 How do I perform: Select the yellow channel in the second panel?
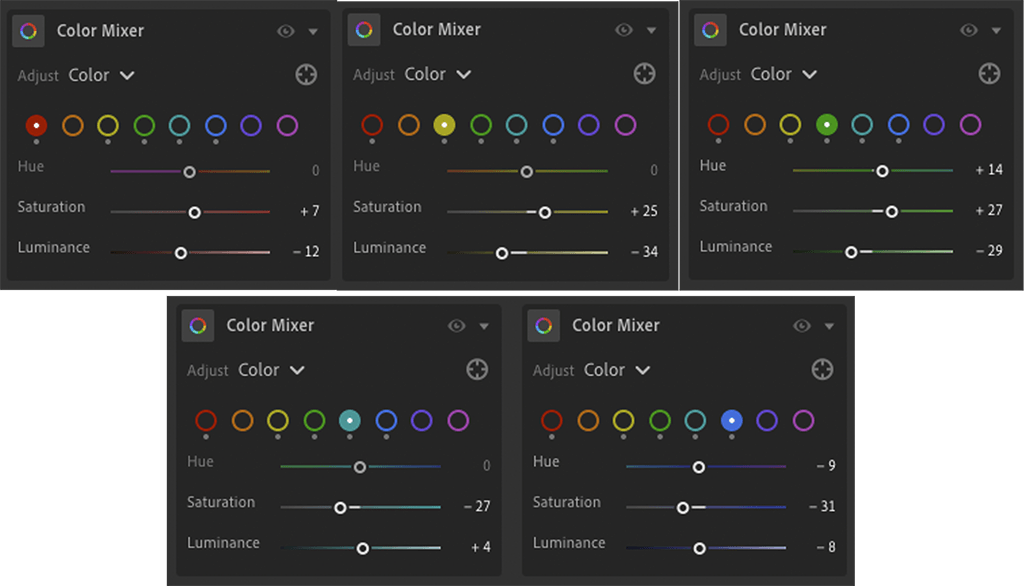click(x=444, y=127)
